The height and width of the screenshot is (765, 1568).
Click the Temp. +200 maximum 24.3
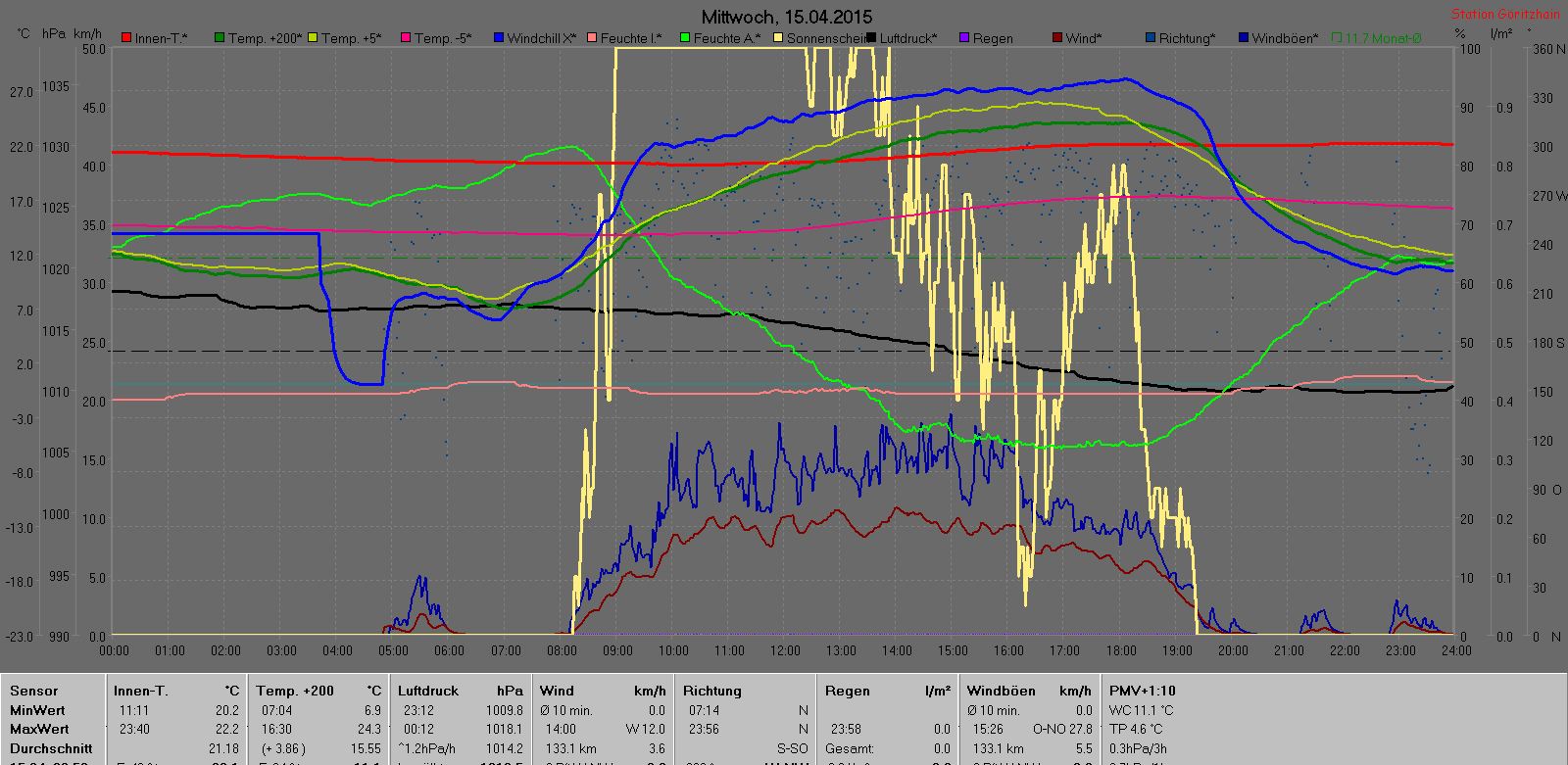tap(369, 729)
